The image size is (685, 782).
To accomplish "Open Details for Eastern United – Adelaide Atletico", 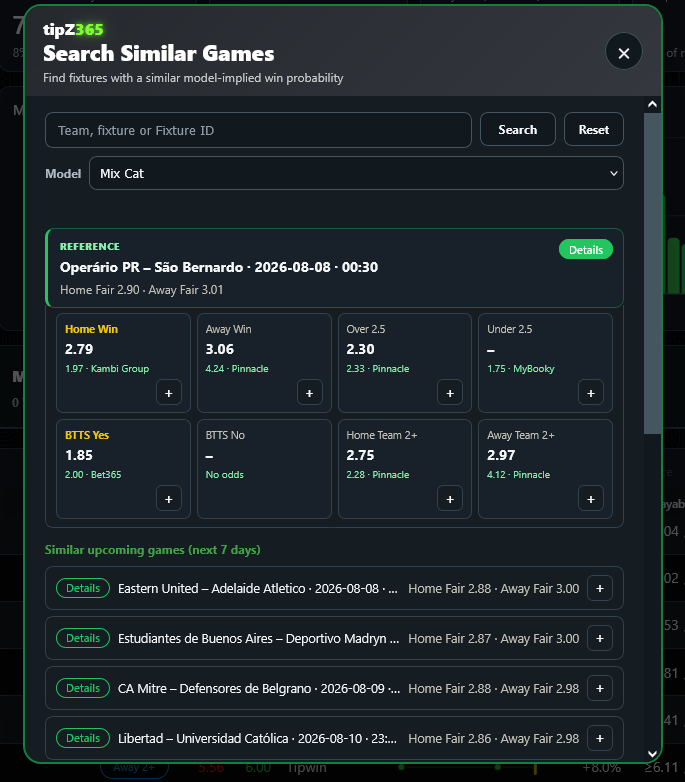I will [83, 588].
